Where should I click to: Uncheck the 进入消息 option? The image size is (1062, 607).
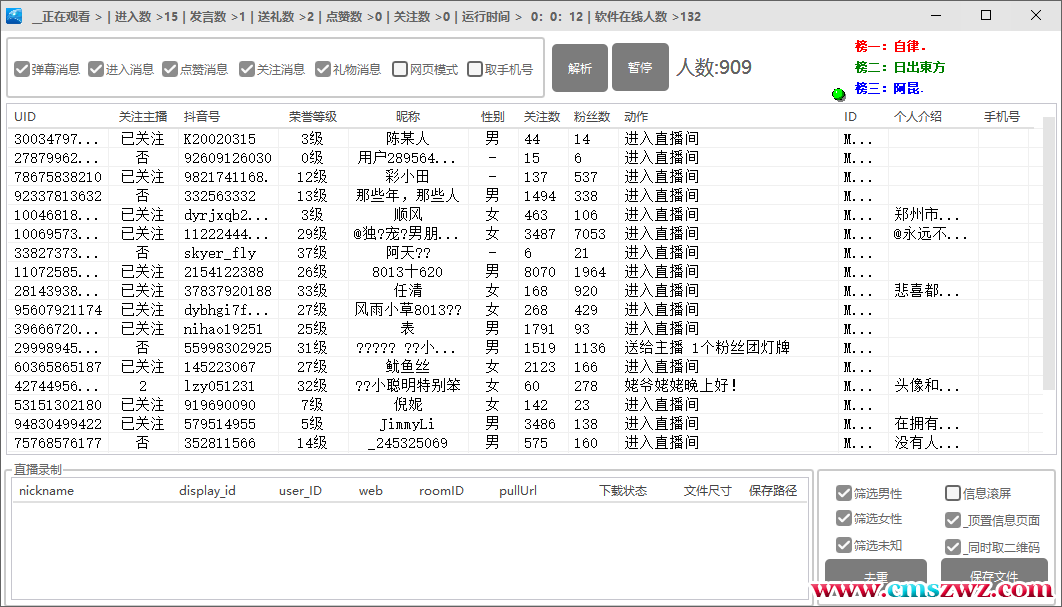click(x=96, y=70)
